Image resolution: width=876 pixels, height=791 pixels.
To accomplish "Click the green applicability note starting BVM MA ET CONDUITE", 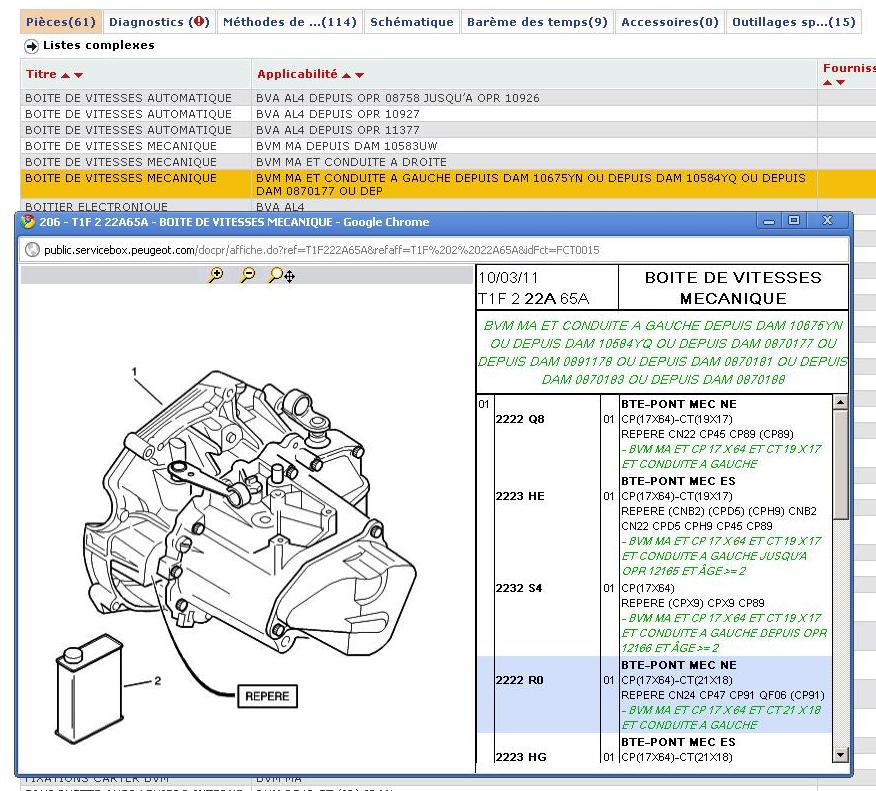I will (x=663, y=352).
